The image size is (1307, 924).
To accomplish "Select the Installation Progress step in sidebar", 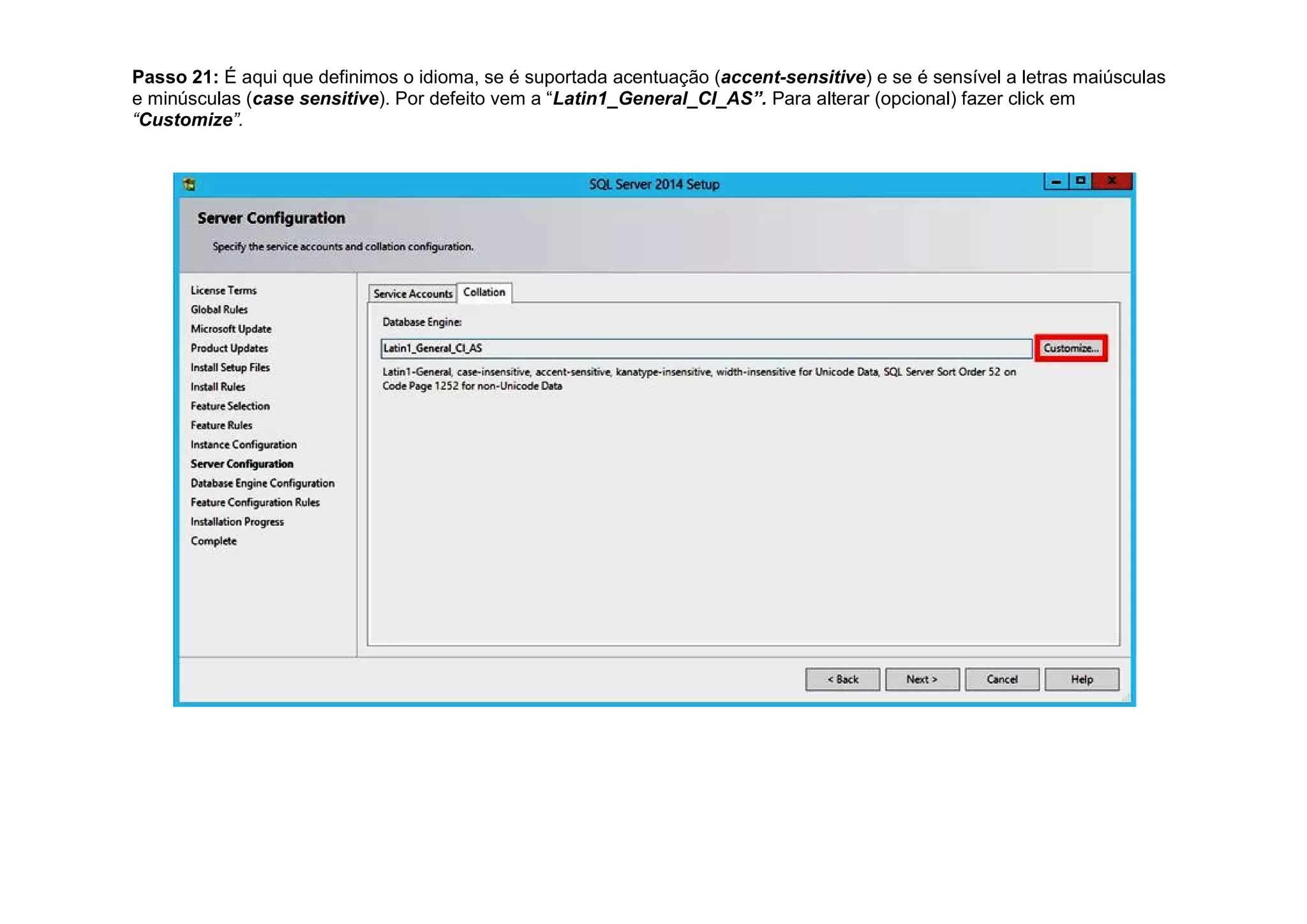I will click(237, 522).
